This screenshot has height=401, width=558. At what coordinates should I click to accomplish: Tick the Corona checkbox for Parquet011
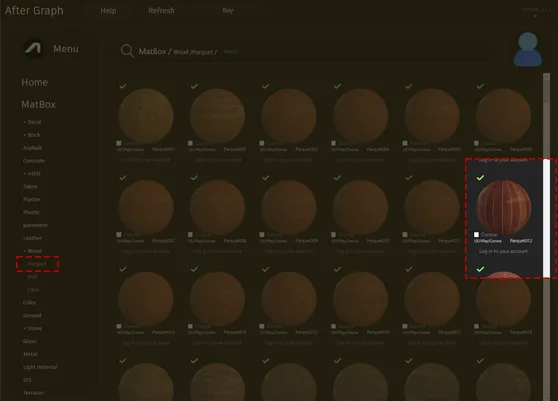[405, 234]
